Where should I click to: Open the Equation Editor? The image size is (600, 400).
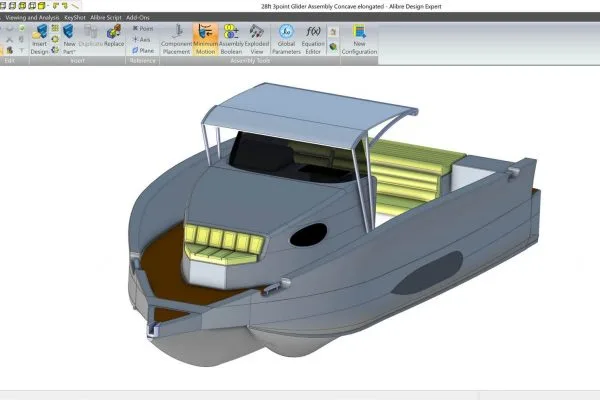[313, 39]
